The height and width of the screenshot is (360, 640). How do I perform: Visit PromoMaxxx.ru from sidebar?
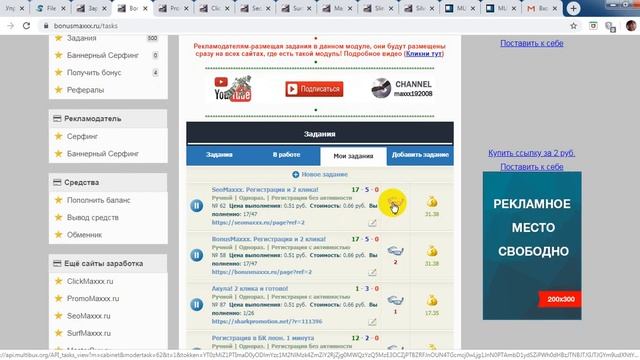click(93, 299)
